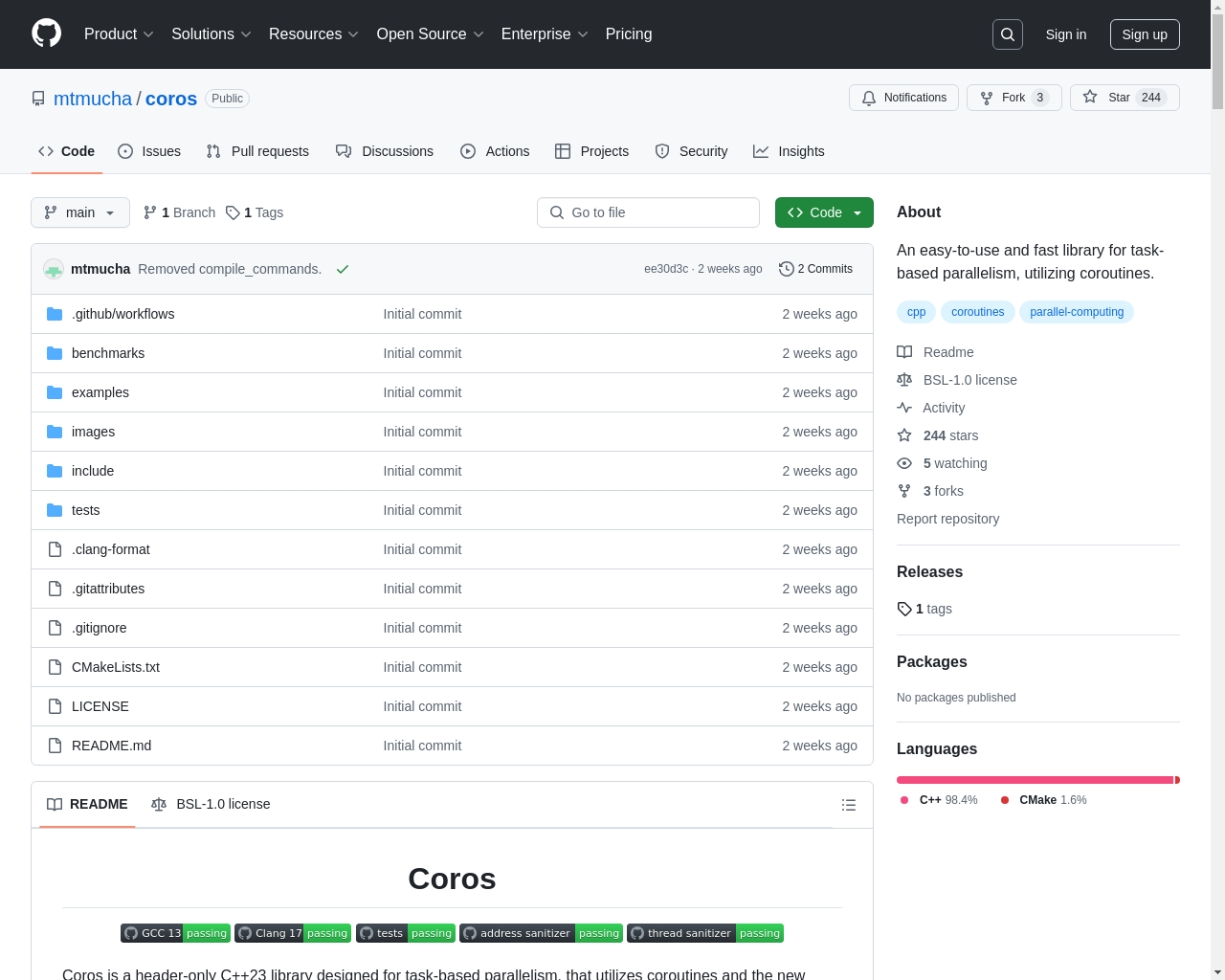Open the Security tab
The width and height of the screenshot is (1225, 980).
click(691, 151)
